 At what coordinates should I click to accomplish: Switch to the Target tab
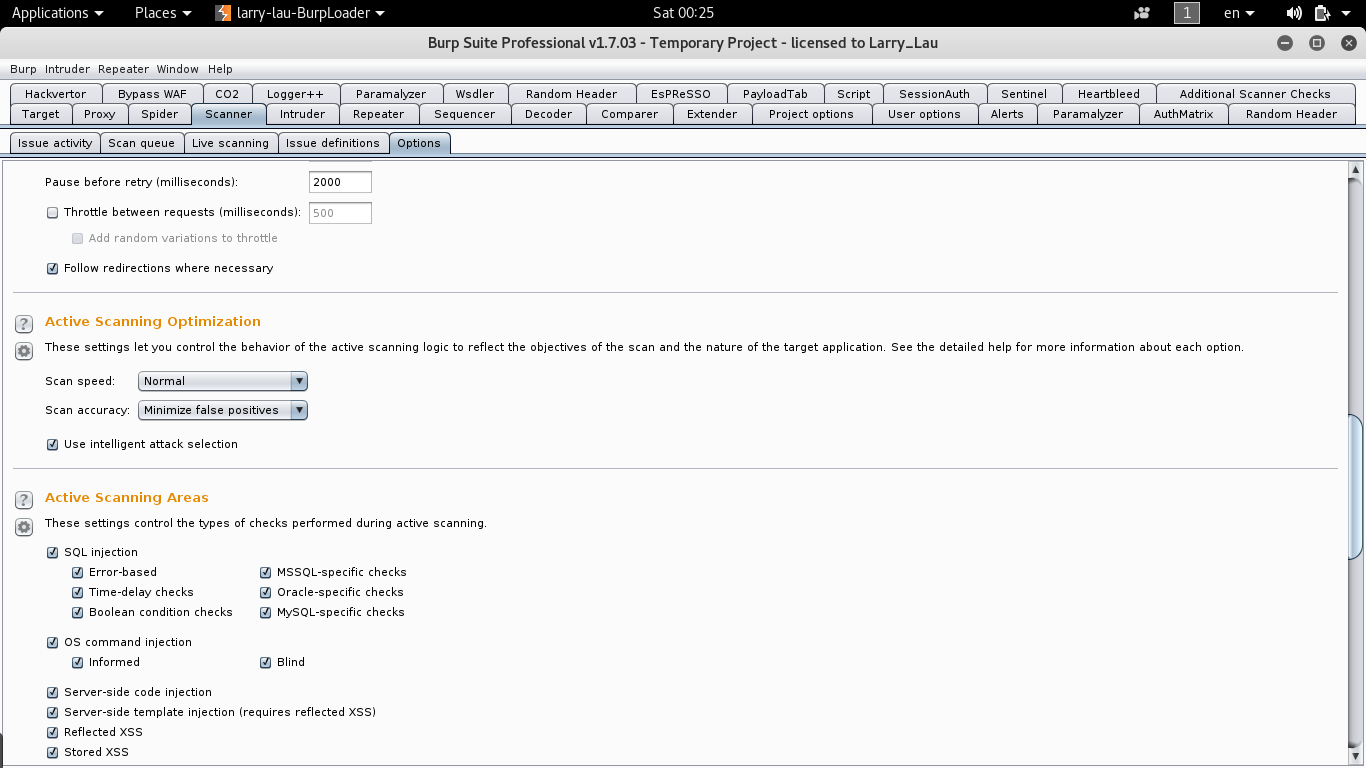(41, 114)
